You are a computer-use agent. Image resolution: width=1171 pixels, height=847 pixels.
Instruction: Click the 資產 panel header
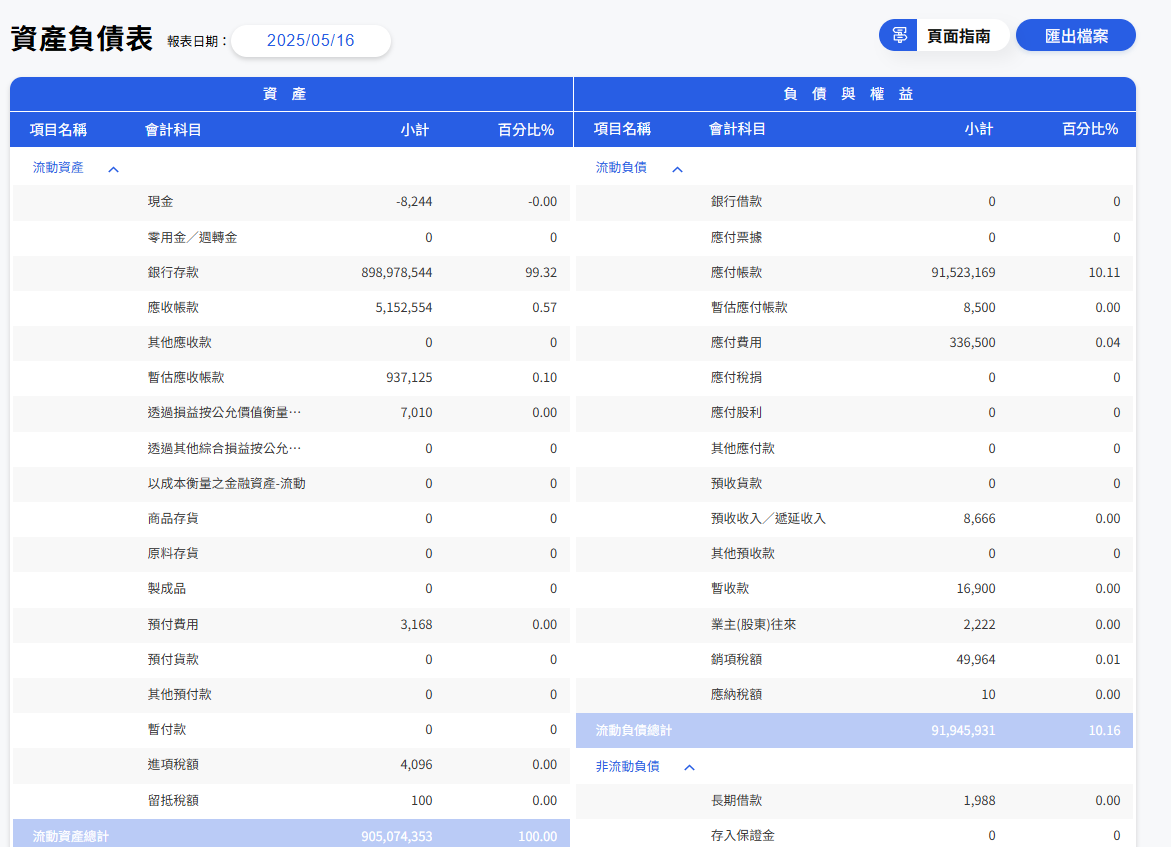tap(291, 94)
